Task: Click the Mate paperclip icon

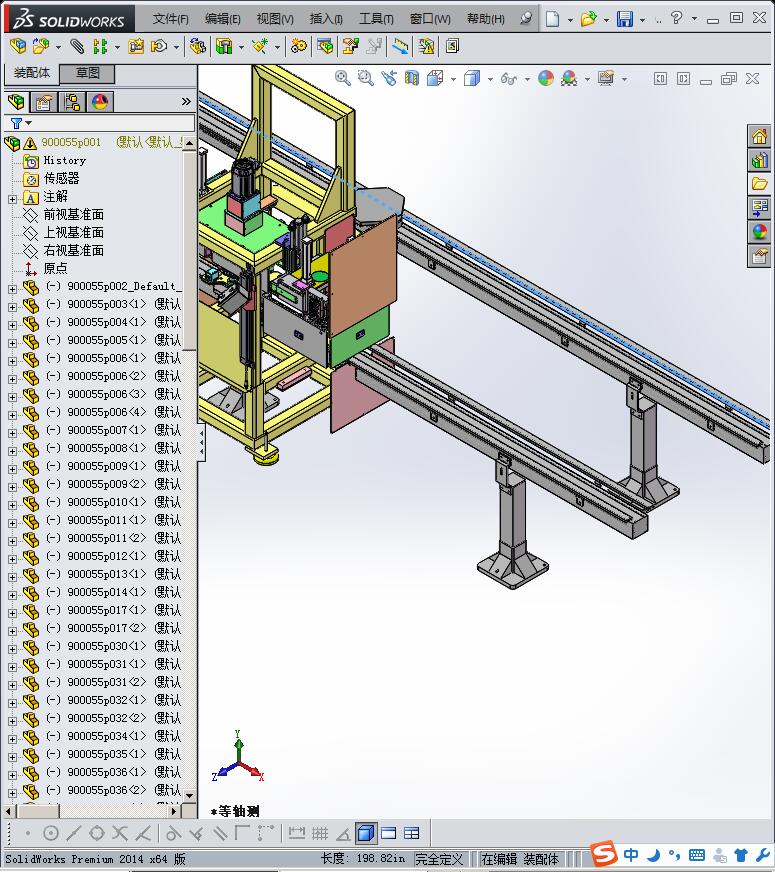Action: coord(77,46)
